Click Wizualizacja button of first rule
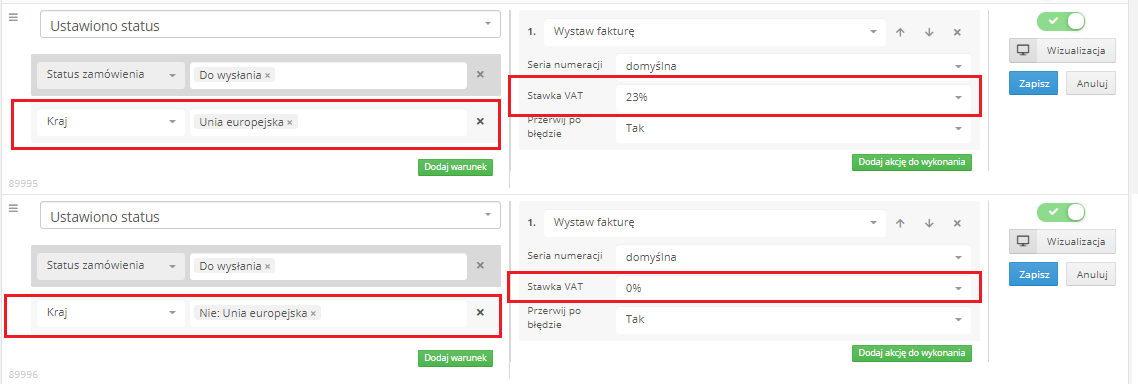Image resolution: width=1138 pixels, height=387 pixels. pyautogui.click(x=1062, y=51)
